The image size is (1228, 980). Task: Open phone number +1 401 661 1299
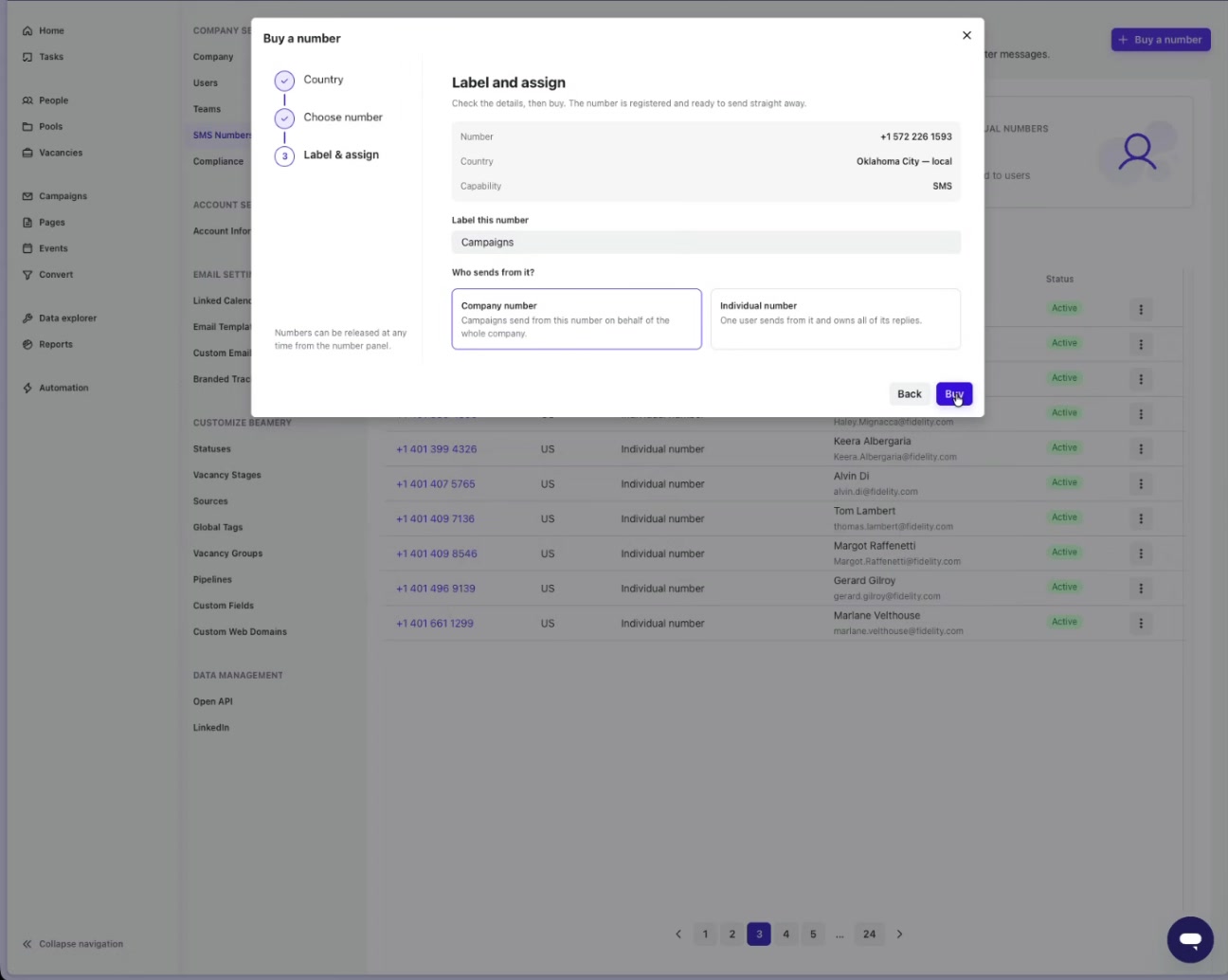435,624
